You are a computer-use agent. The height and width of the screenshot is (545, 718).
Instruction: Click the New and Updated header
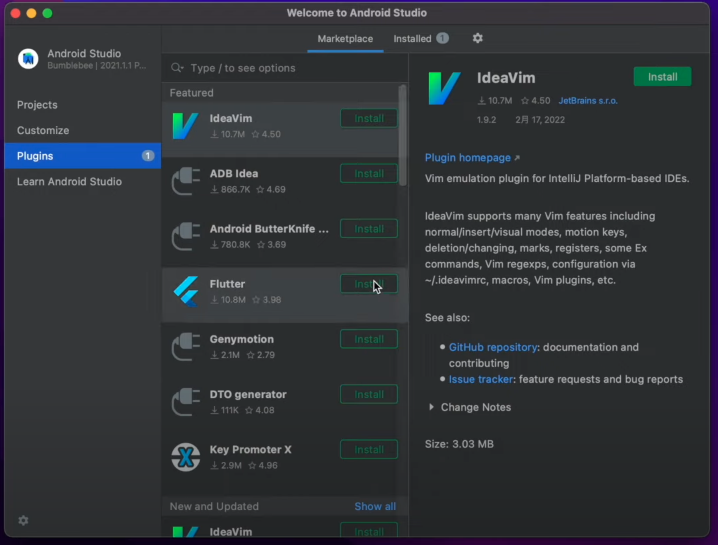point(214,507)
